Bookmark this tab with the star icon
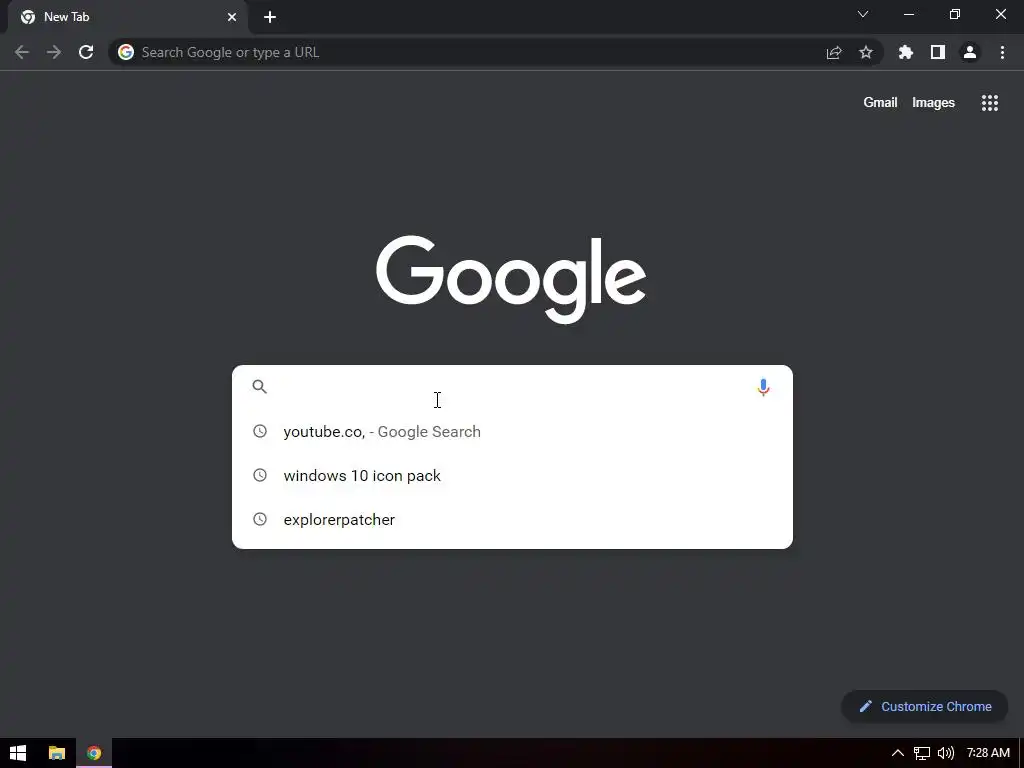This screenshot has height=768, width=1024. [865, 52]
